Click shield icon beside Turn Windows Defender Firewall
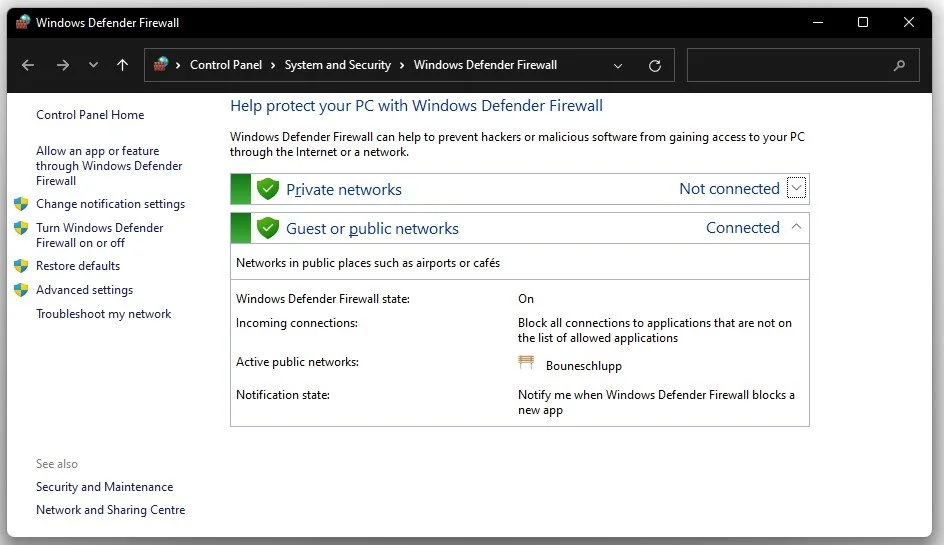 tap(21, 228)
